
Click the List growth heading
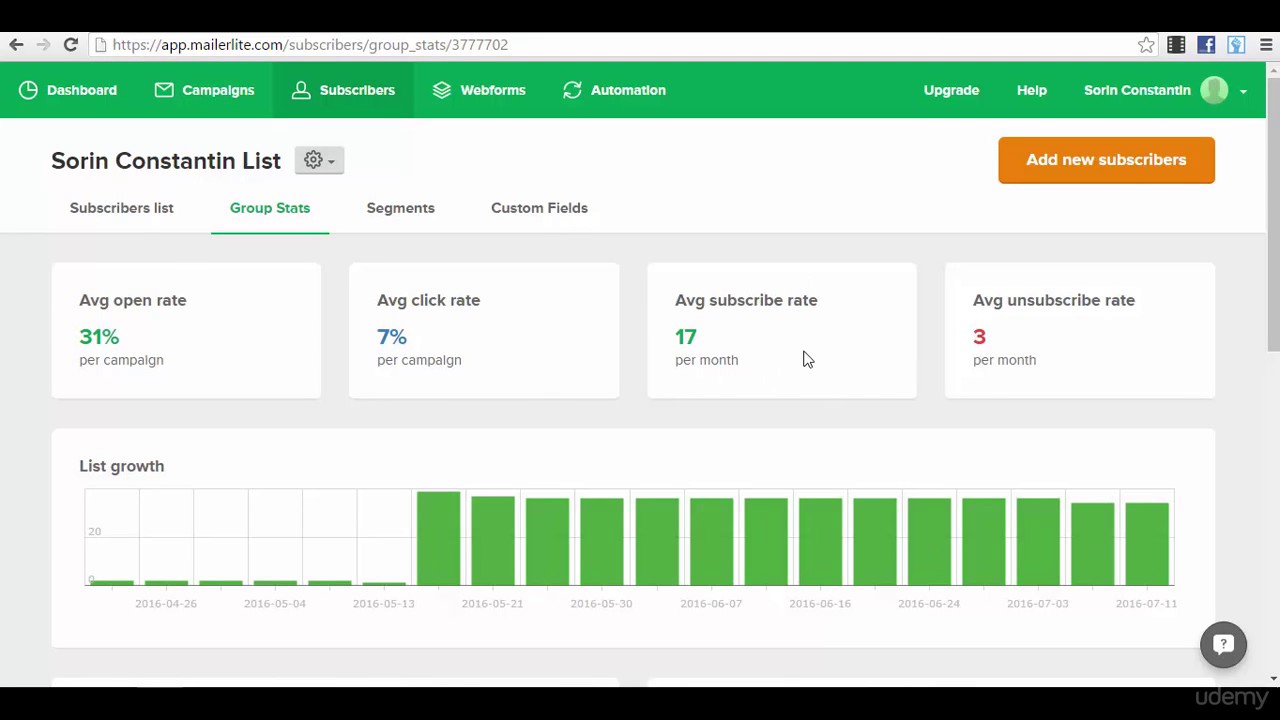(x=122, y=466)
